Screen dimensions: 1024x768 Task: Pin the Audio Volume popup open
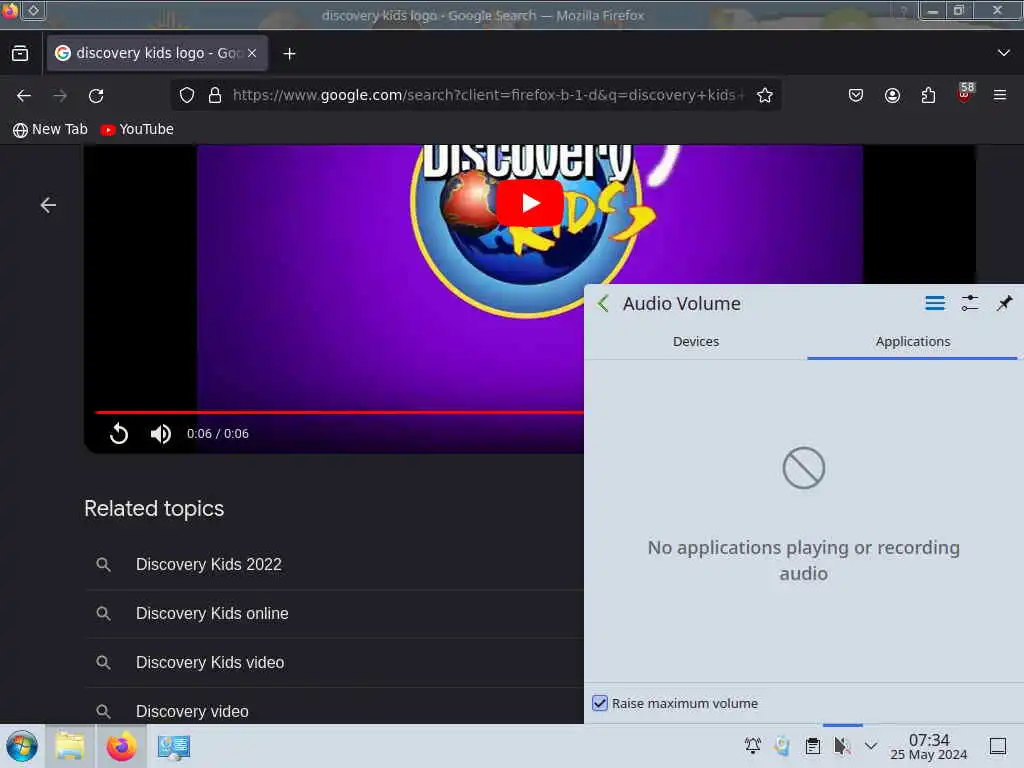[x=1004, y=303]
